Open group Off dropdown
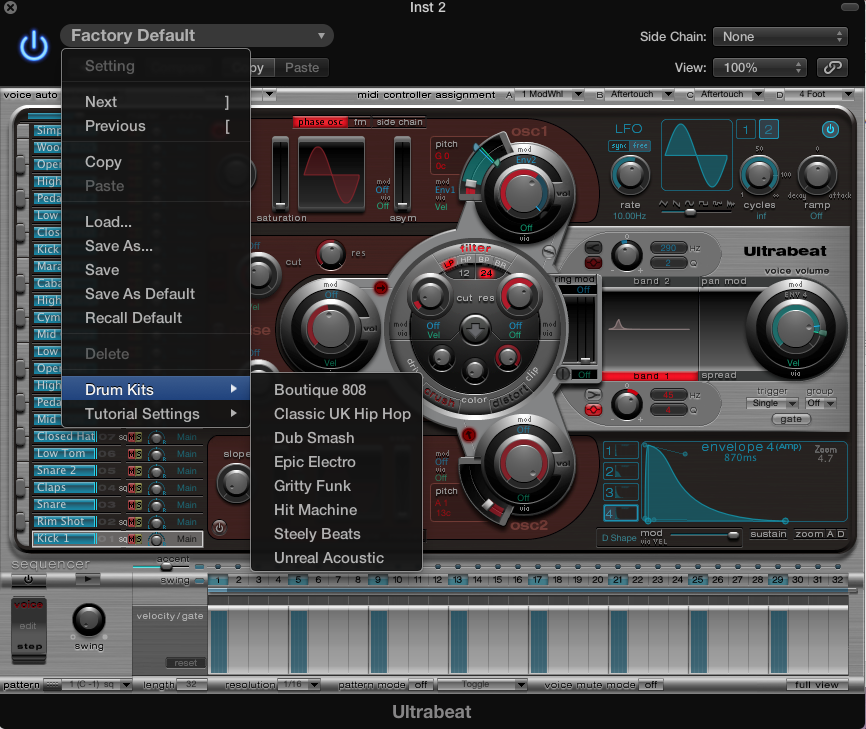The width and height of the screenshot is (866, 729). click(x=820, y=403)
